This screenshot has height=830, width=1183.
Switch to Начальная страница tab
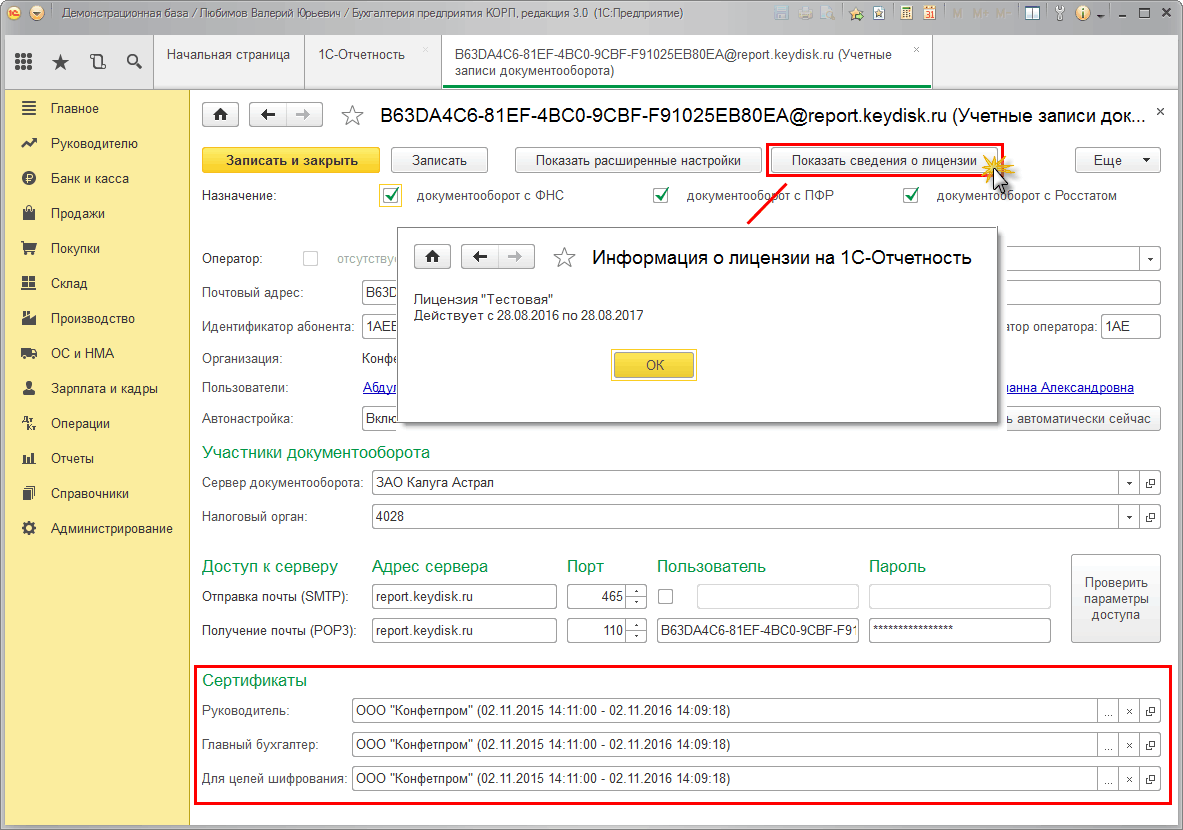[x=228, y=55]
